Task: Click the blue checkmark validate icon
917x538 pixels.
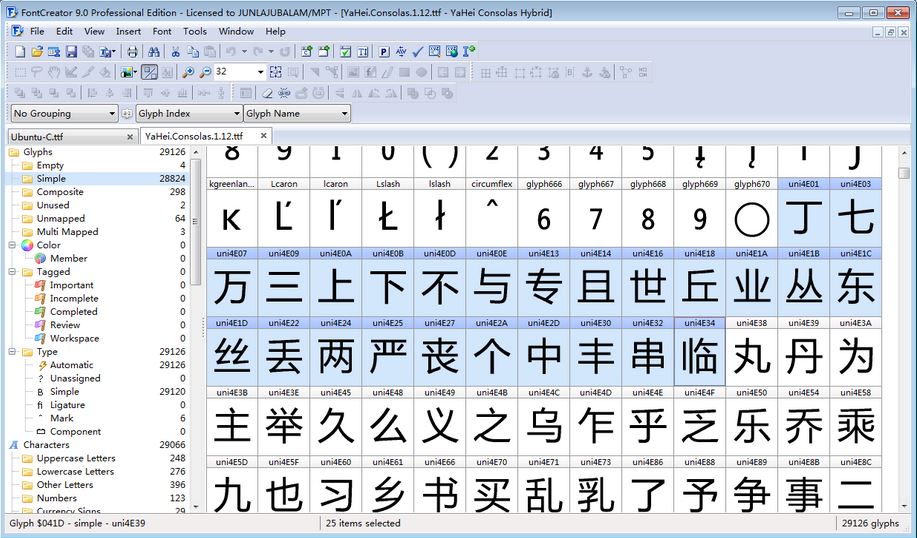Action: pyautogui.click(x=418, y=52)
